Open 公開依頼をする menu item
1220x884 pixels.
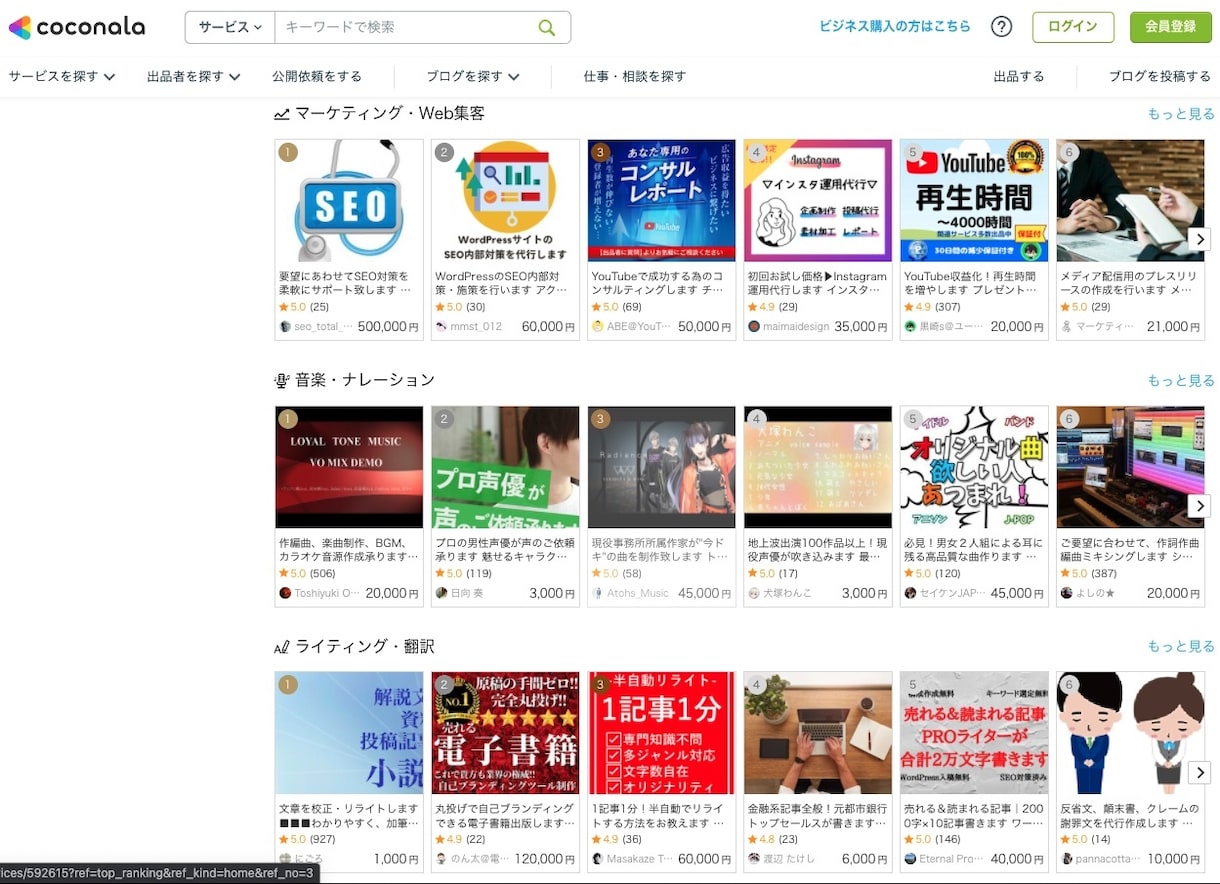(317, 76)
